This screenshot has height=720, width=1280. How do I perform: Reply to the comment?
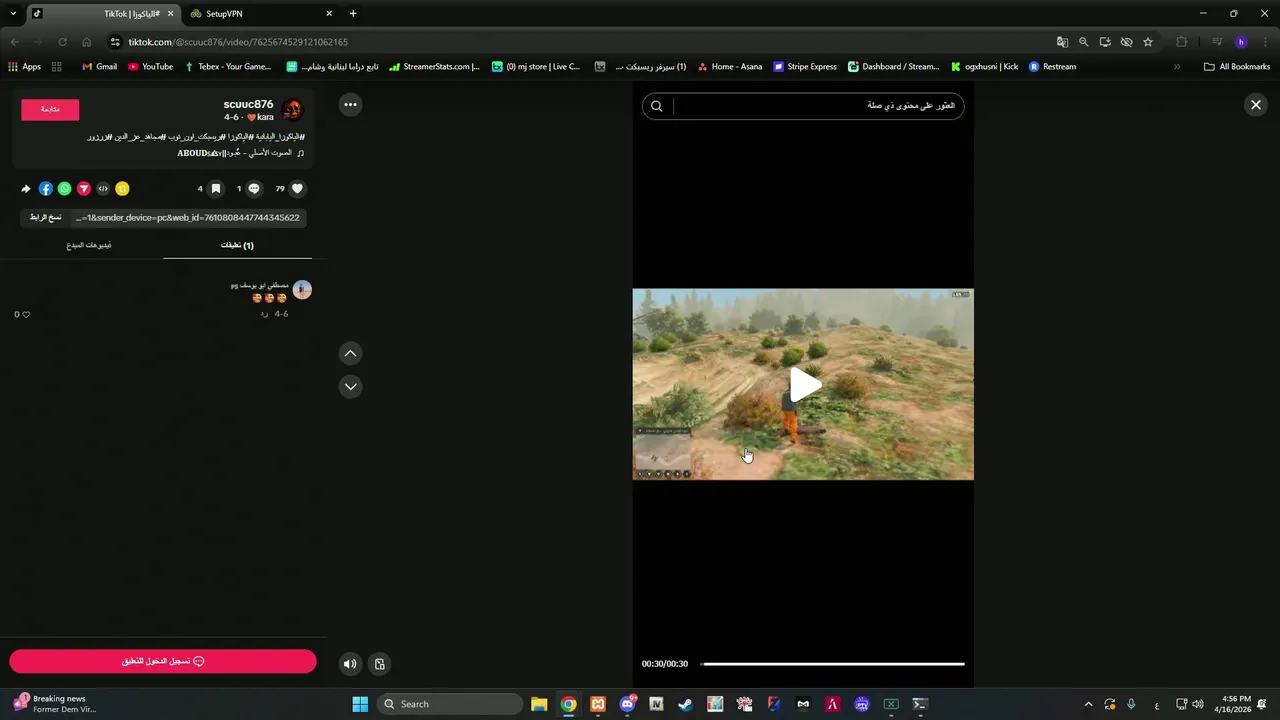pos(264,314)
